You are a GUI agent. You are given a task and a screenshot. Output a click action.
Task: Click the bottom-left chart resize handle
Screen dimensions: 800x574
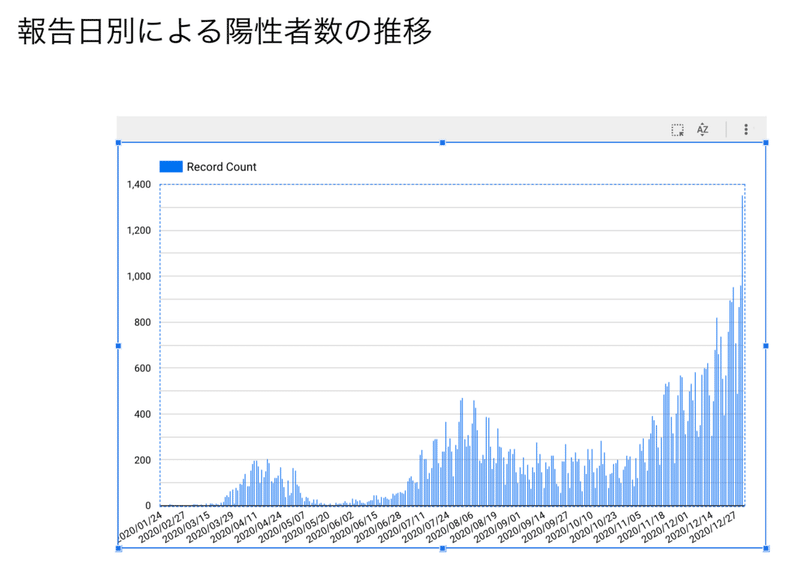118,548
